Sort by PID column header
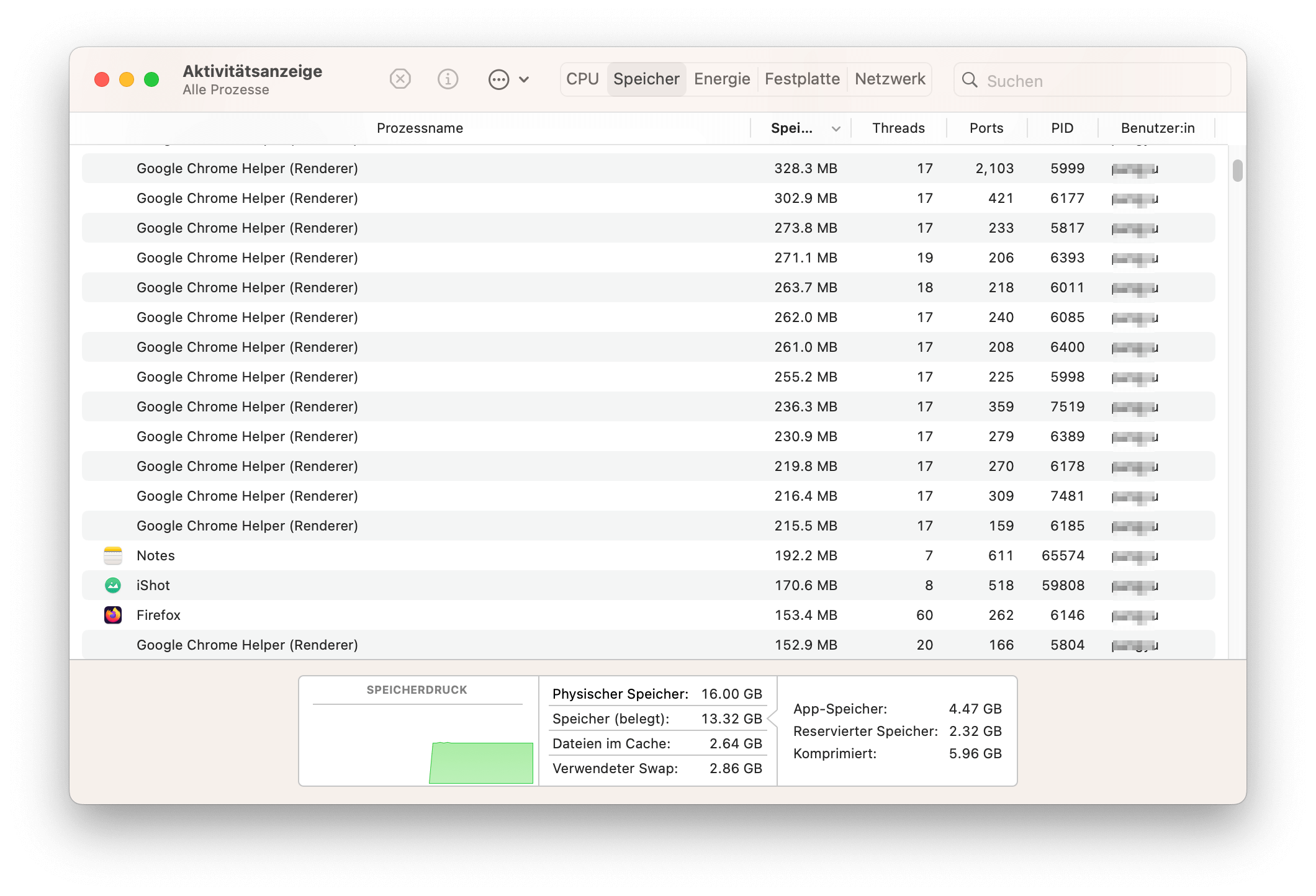1316x896 pixels. pyautogui.click(x=1062, y=128)
